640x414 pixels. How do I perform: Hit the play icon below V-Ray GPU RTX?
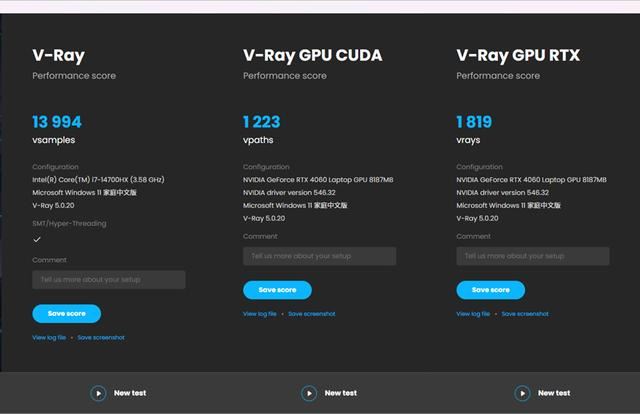[x=523, y=393]
